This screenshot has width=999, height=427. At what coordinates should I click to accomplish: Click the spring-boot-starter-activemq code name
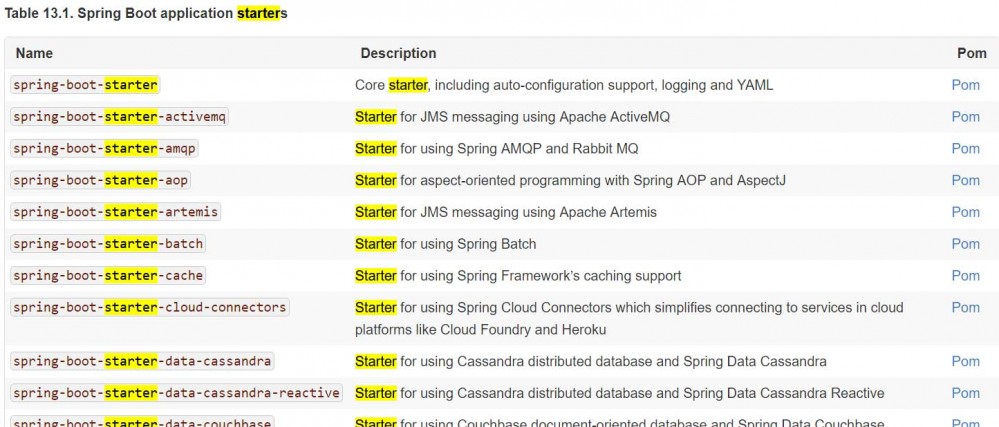pyautogui.click(x=120, y=117)
